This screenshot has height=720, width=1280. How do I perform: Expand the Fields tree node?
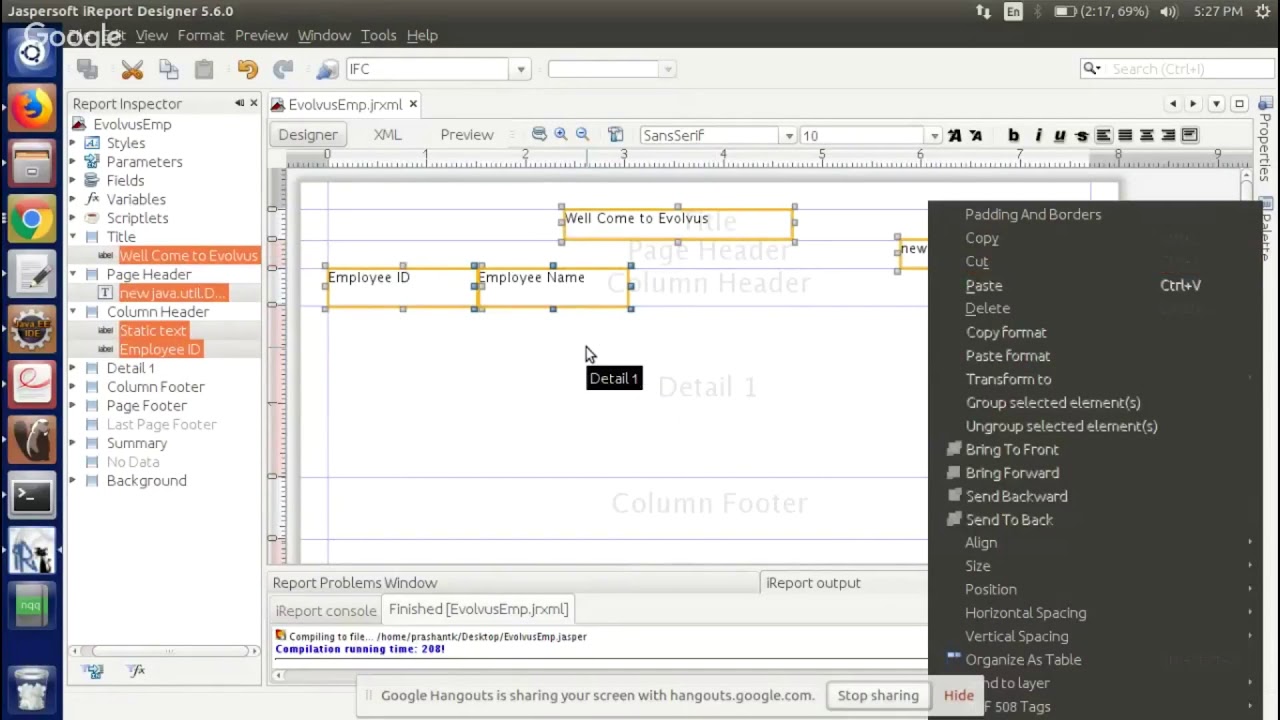pyautogui.click(x=72, y=181)
